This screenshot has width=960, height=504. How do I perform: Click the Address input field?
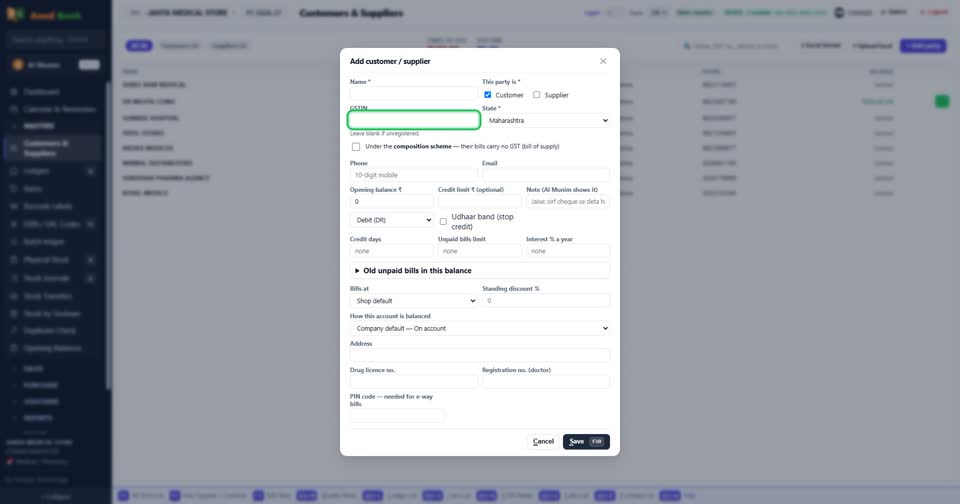click(479, 355)
